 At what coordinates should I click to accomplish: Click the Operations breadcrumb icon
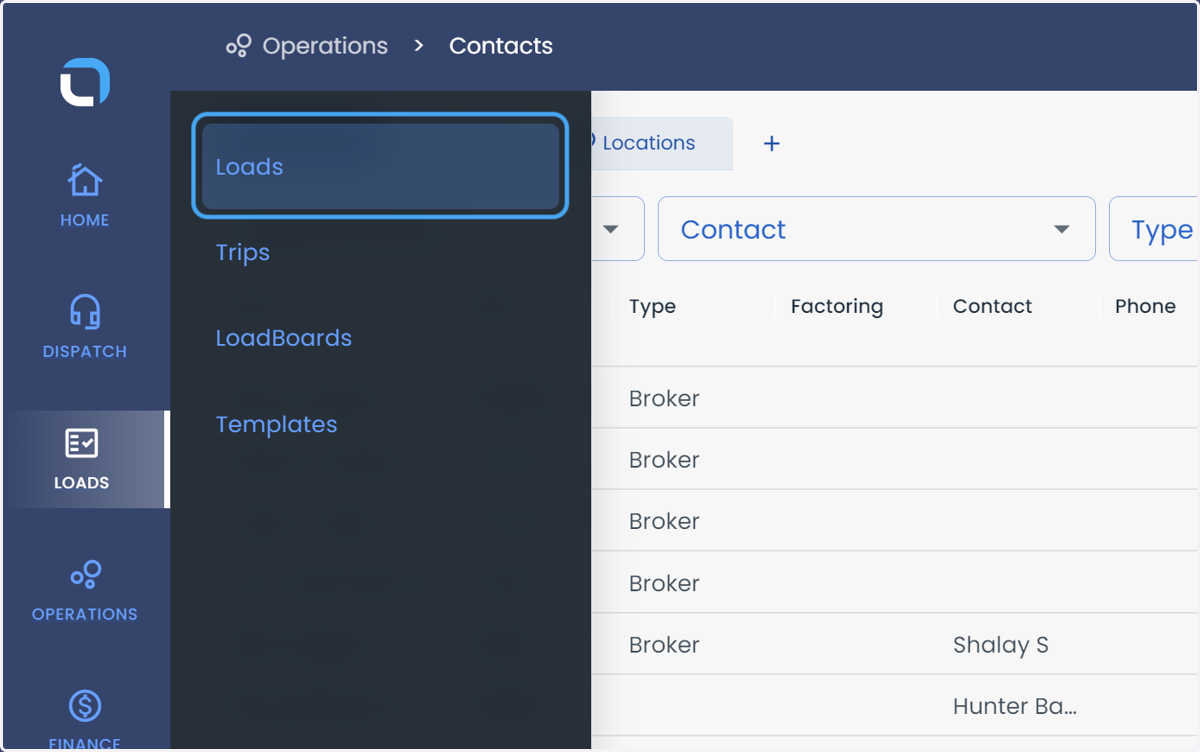pos(238,46)
